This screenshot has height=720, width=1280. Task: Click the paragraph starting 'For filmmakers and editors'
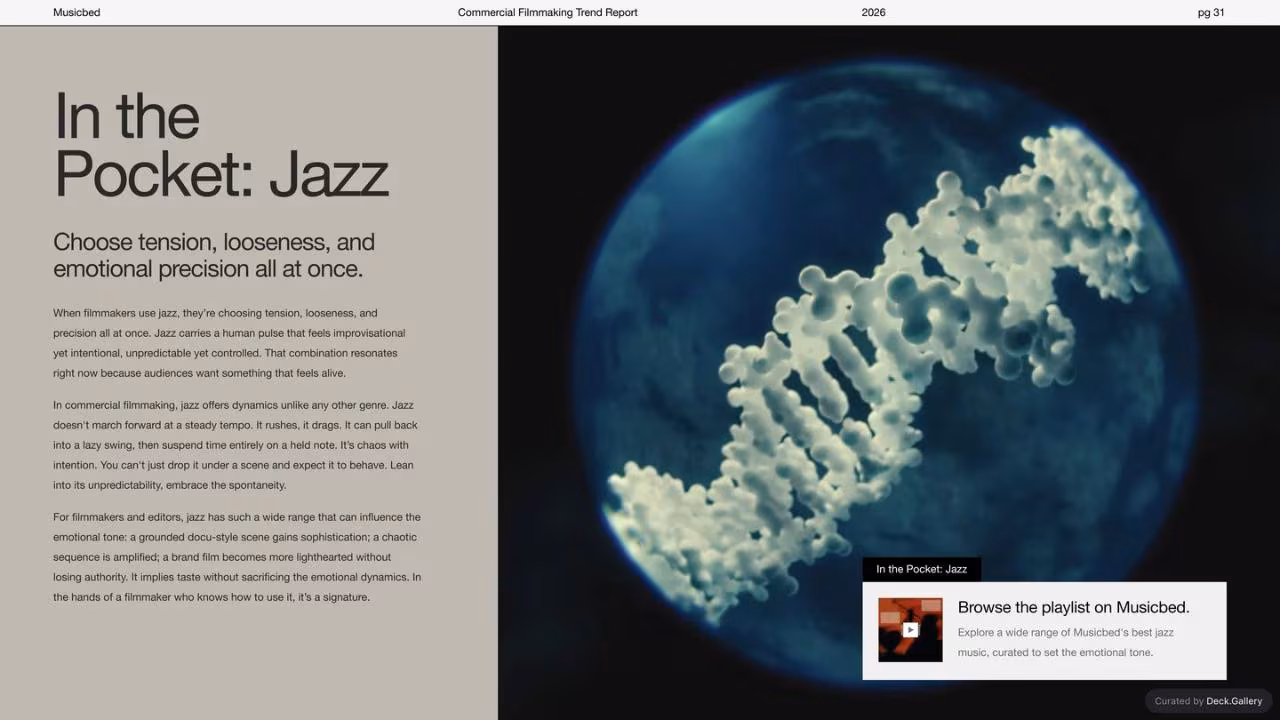point(237,557)
